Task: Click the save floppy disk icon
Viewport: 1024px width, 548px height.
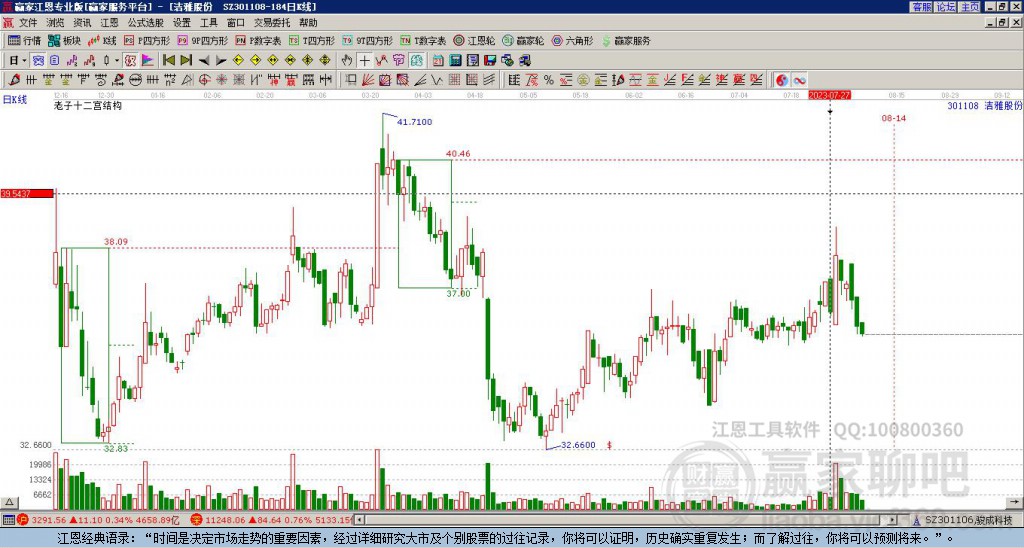Action: (490, 61)
